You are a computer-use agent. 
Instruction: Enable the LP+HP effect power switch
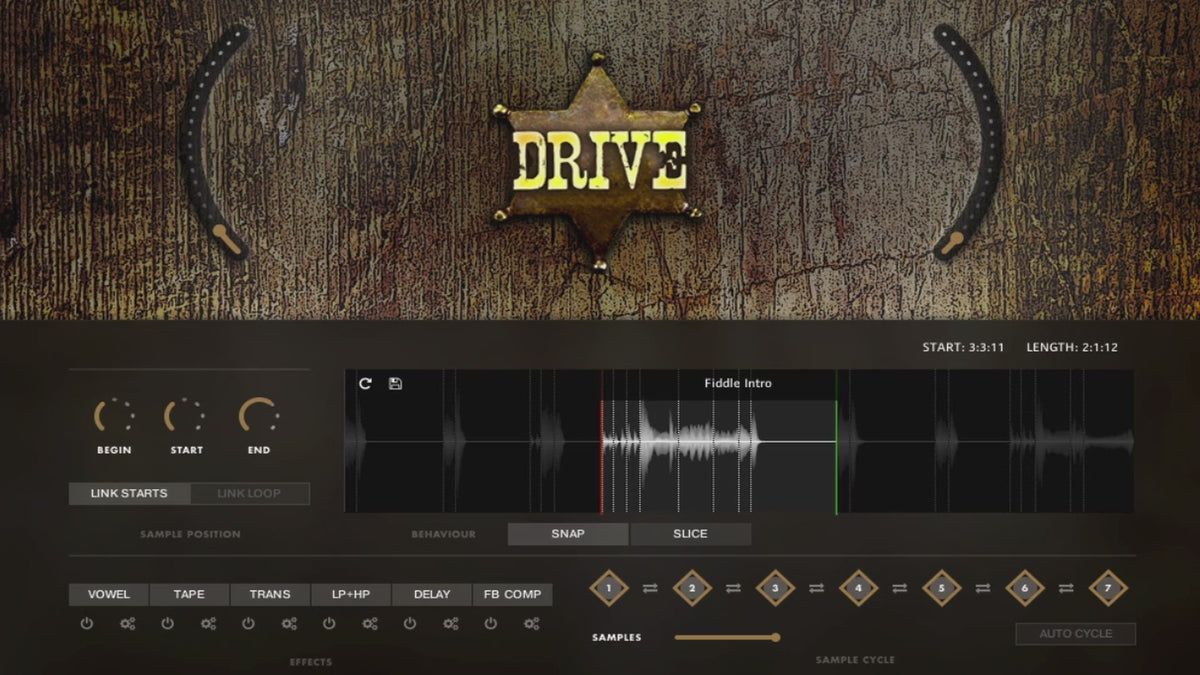pos(329,624)
